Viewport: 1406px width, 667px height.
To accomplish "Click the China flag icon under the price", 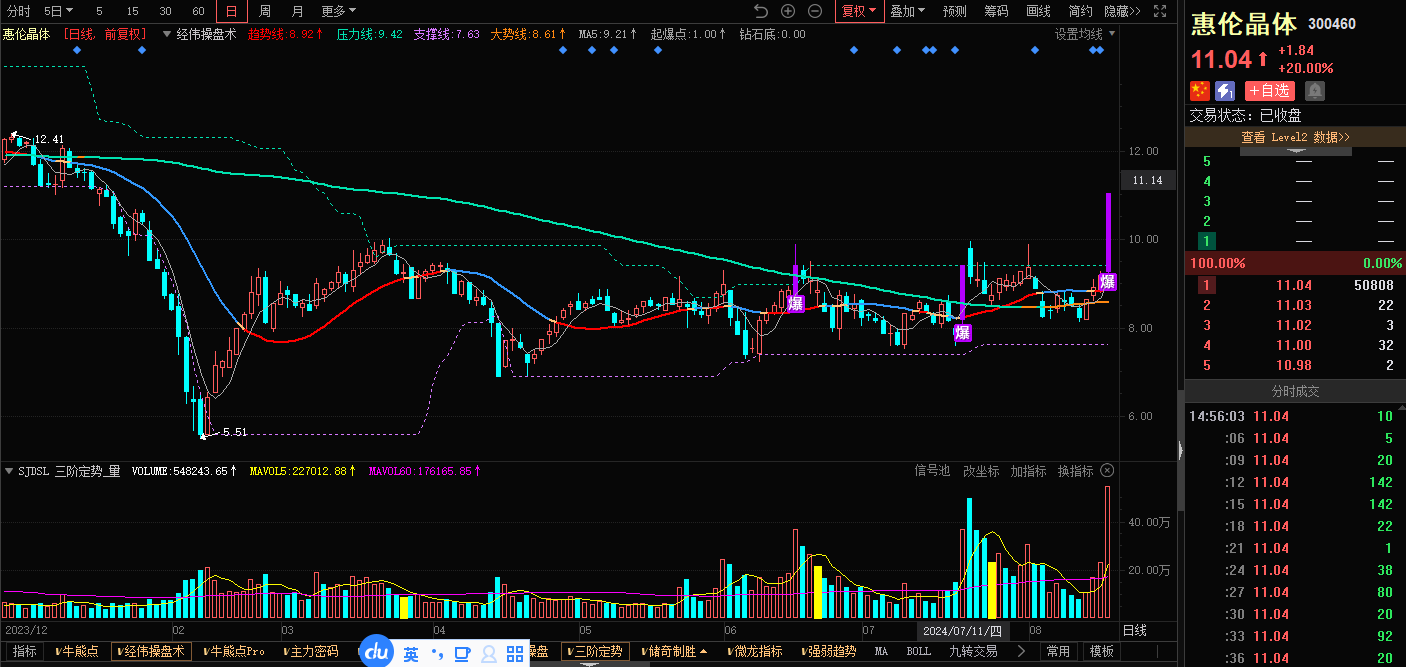I will point(1200,91).
